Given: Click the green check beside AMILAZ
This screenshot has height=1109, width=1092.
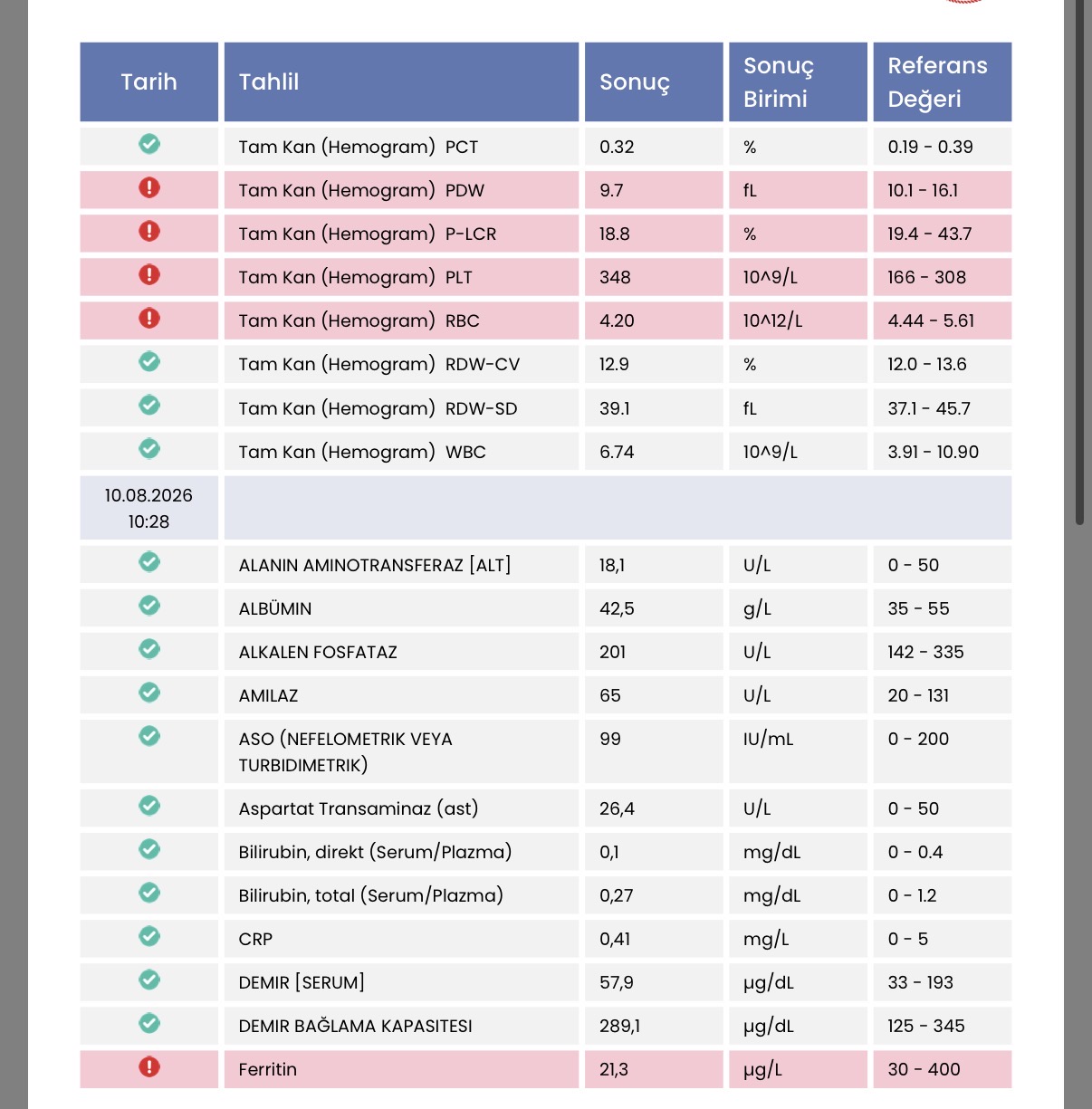Looking at the screenshot, I should (x=149, y=693).
